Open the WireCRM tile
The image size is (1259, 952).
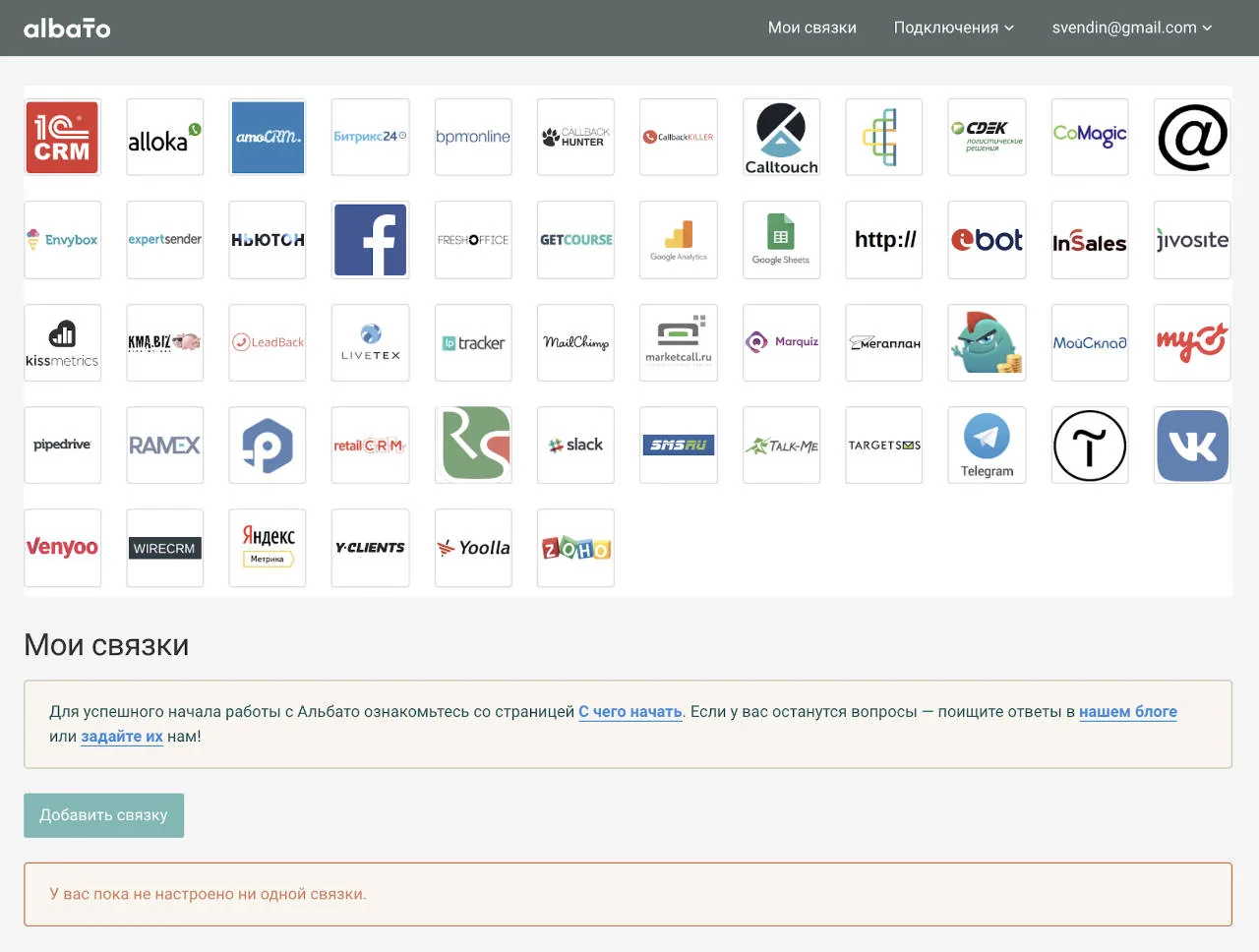[x=164, y=548]
